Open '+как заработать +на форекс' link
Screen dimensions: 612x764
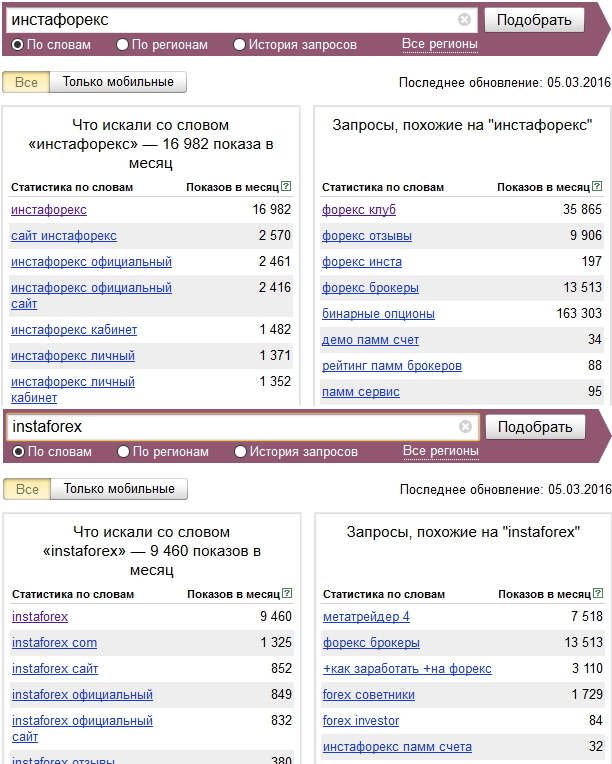[x=407, y=668]
